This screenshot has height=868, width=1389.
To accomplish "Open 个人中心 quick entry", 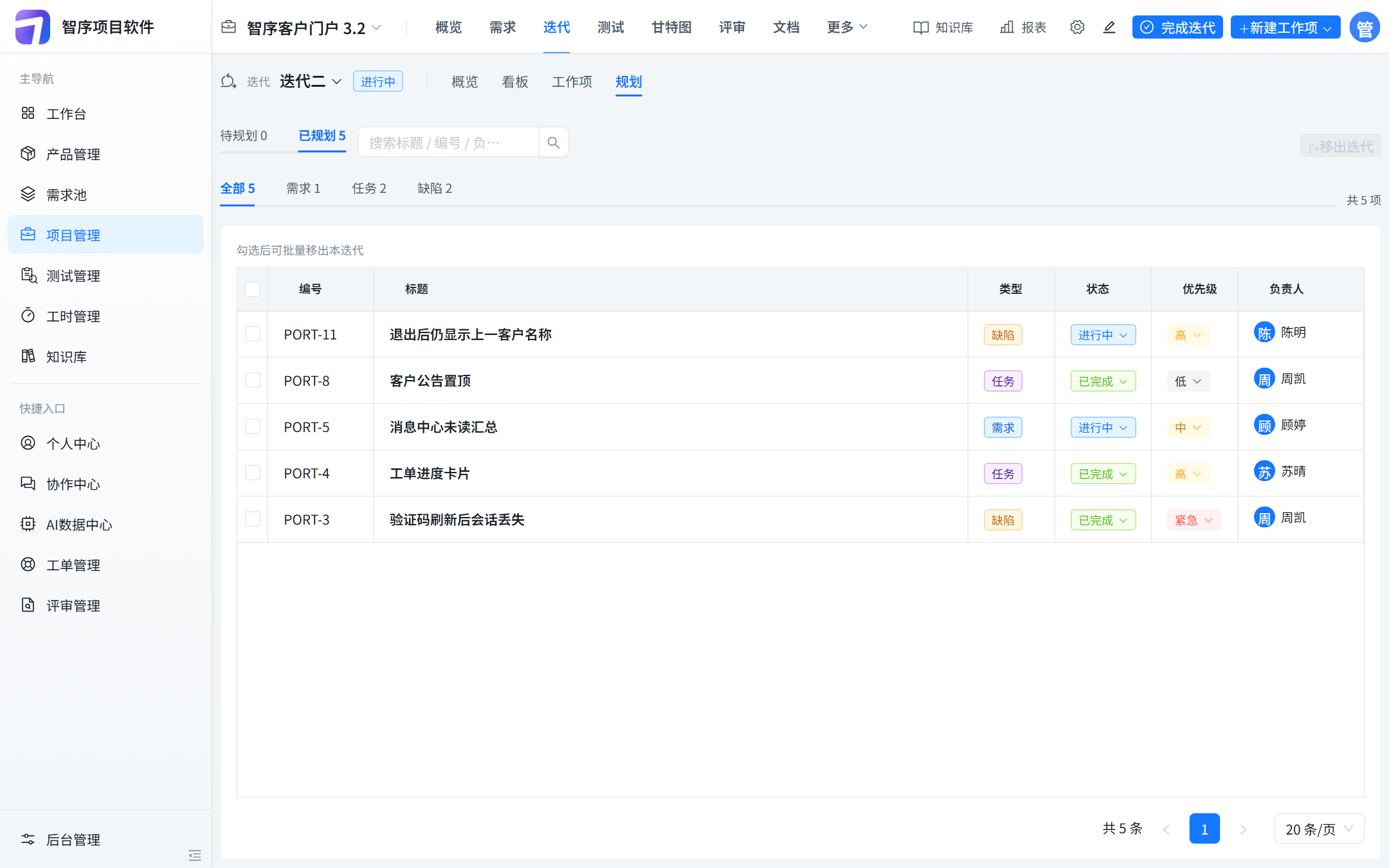I will 105,444.
